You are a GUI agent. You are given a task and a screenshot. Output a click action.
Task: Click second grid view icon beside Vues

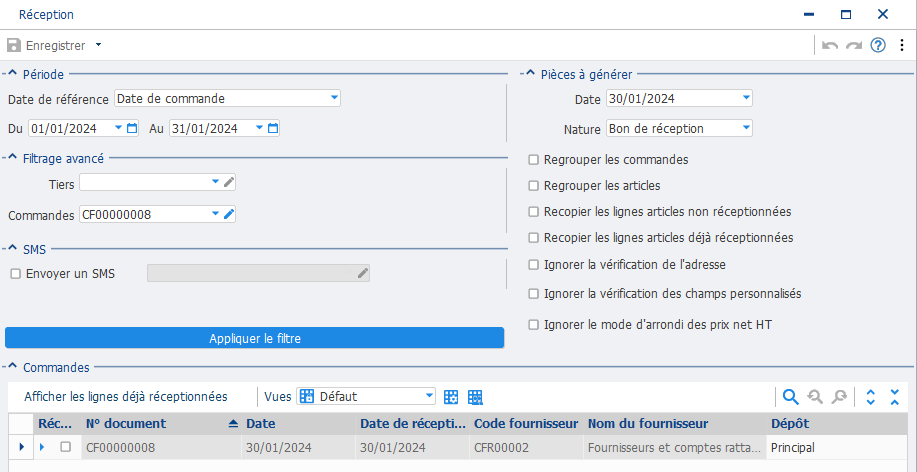[x=475, y=397]
